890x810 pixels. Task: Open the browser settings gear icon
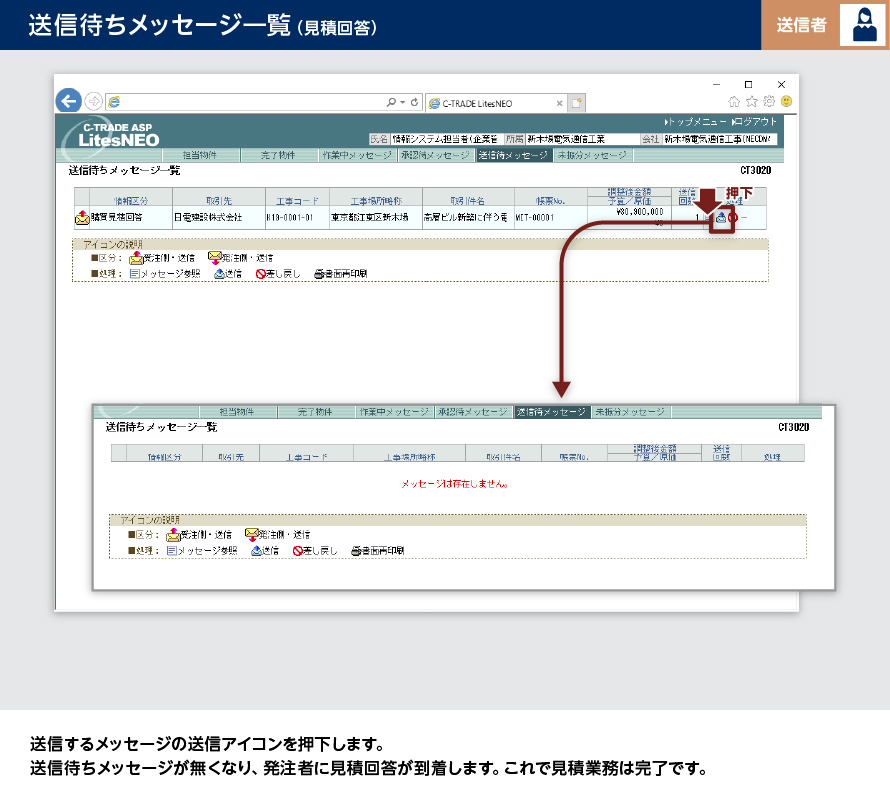[768, 101]
